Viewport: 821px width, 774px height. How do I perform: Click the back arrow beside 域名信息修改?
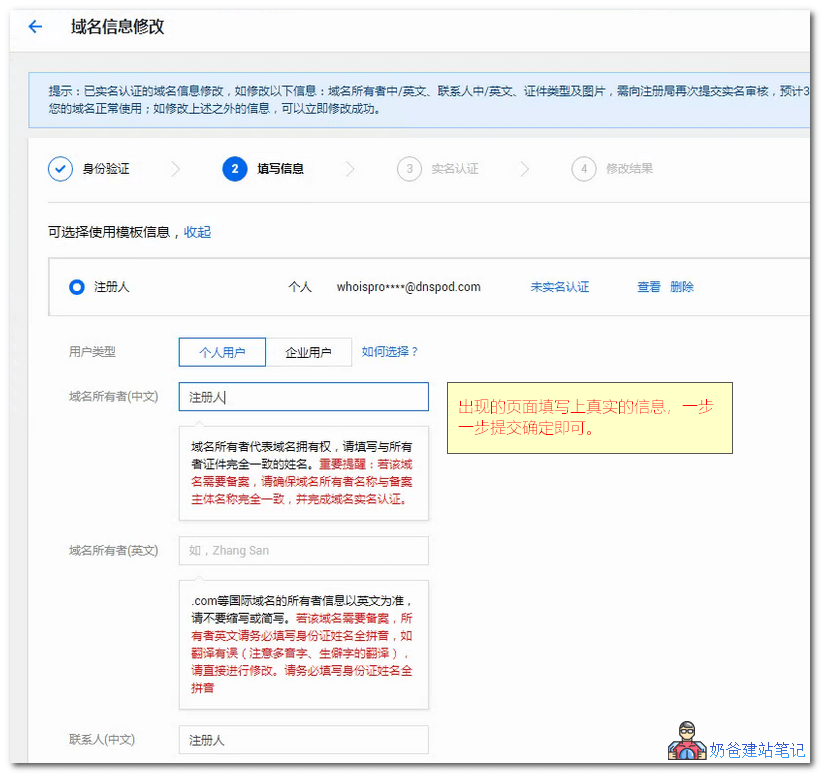(x=35, y=27)
